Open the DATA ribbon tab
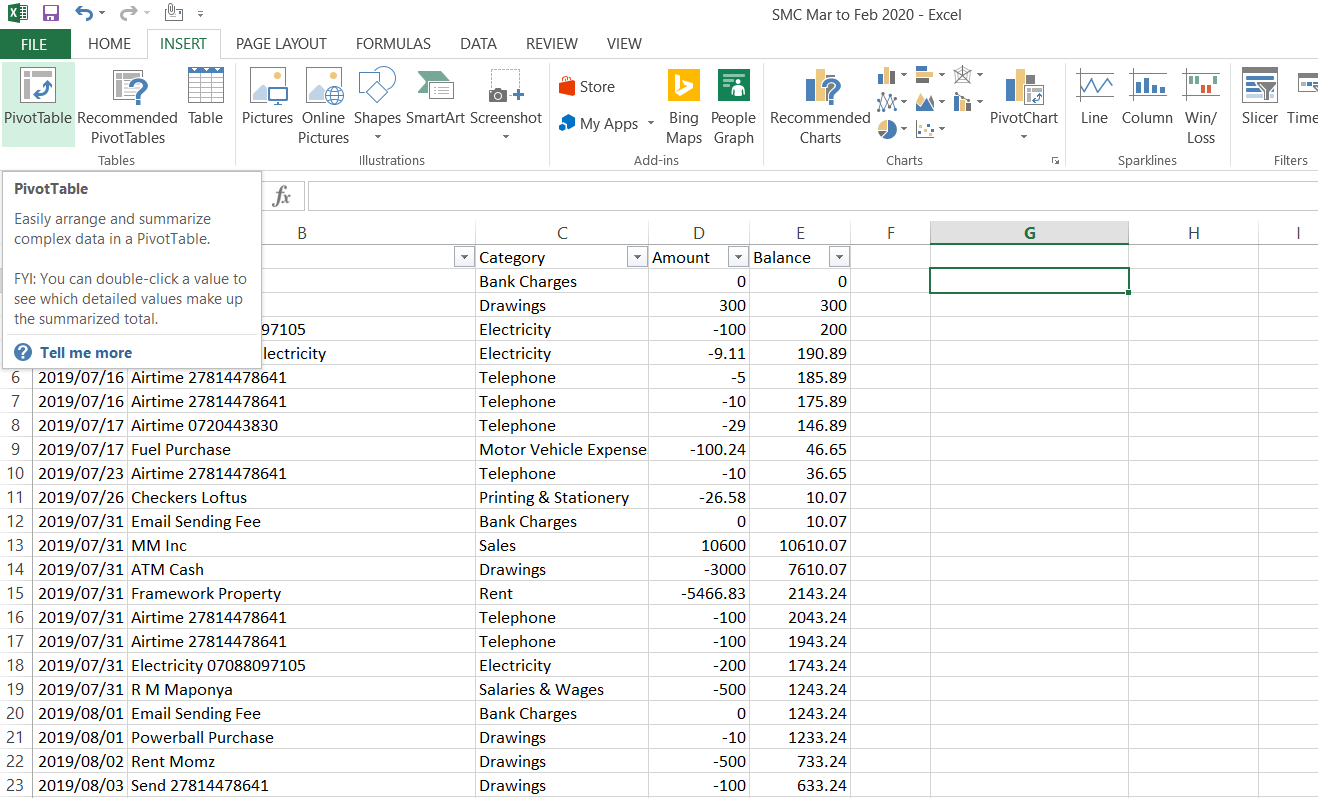 click(x=478, y=44)
